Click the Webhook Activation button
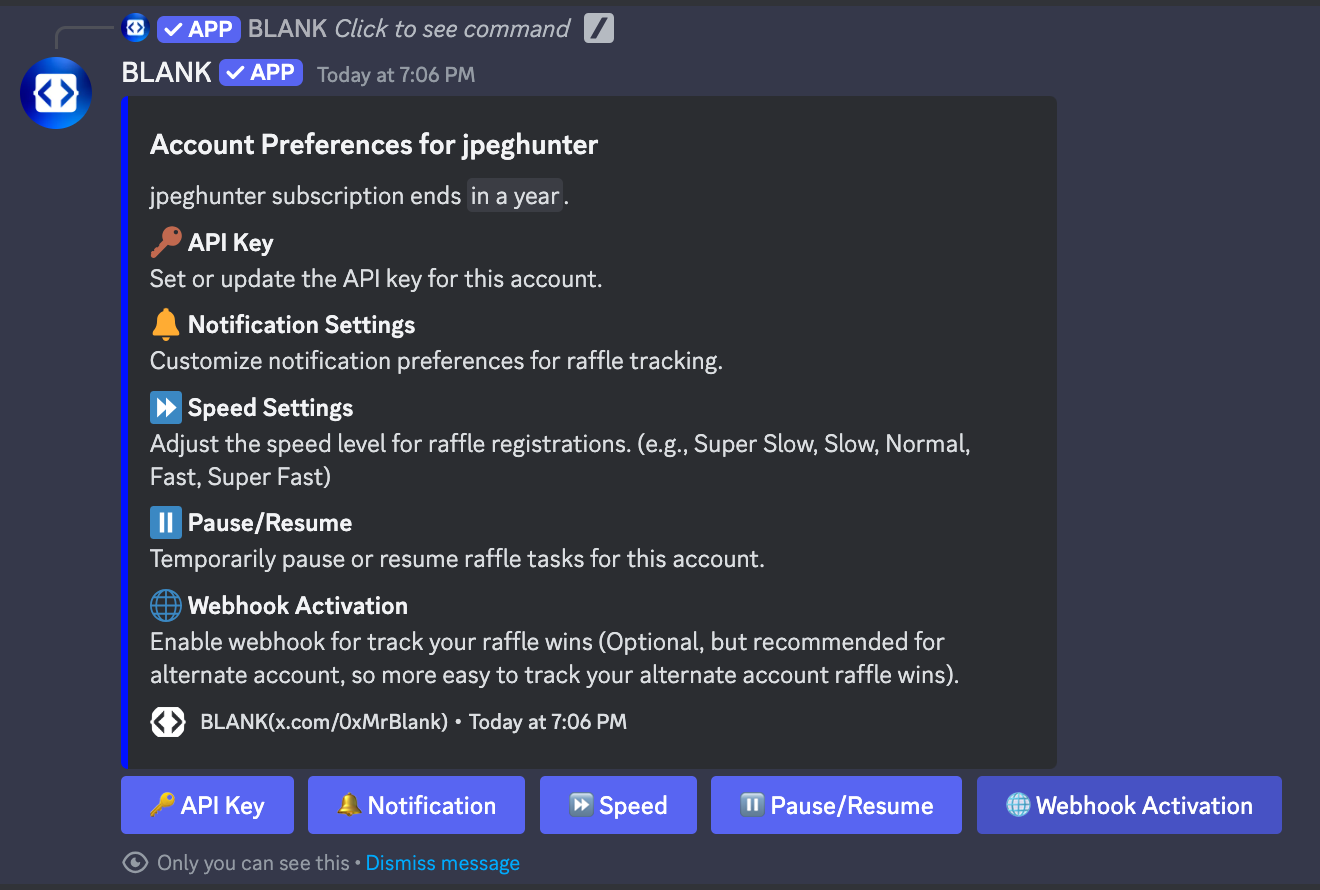Image resolution: width=1320 pixels, height=890 pixels. 1129,805
